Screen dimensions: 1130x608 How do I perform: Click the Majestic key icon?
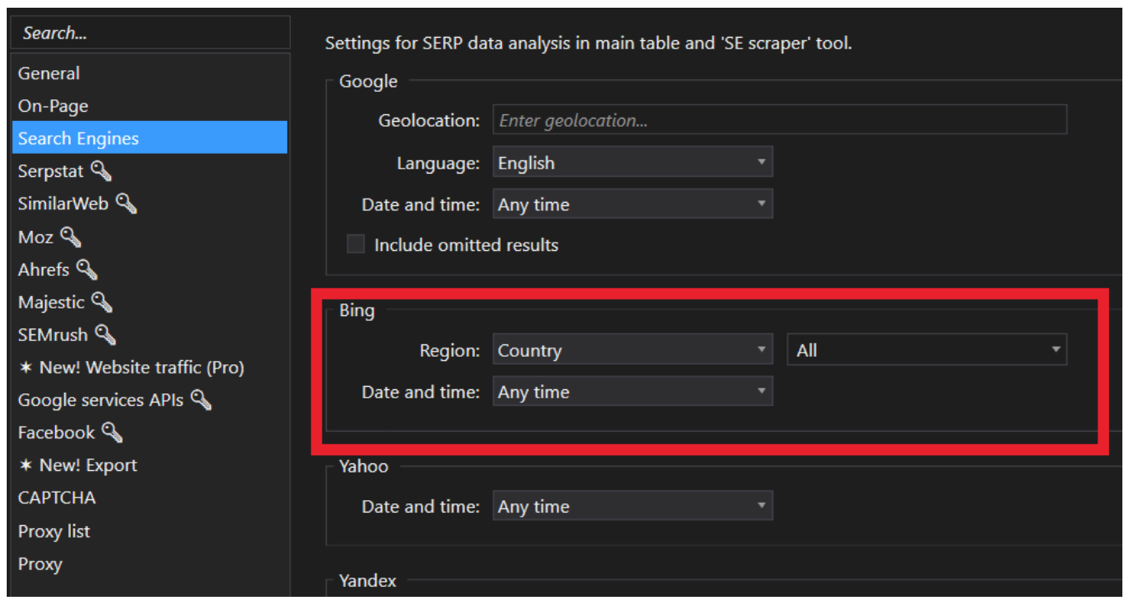pyautogui.click(x=101, y=301)
